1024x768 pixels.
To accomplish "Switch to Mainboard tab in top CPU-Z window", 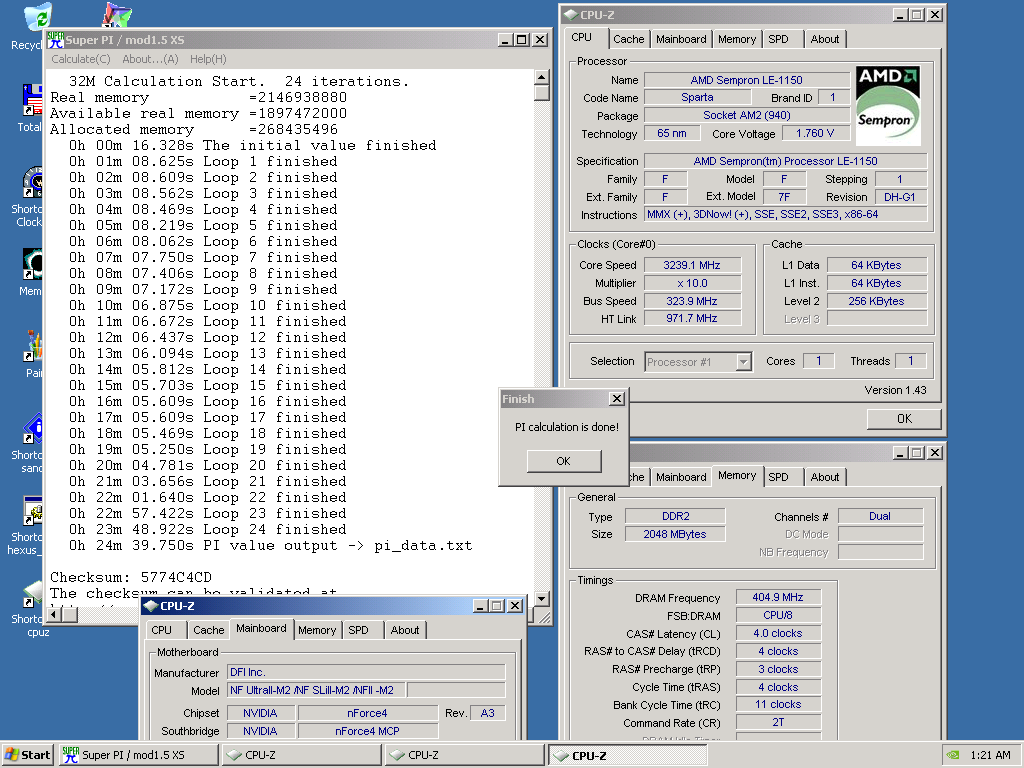I will [681, 39].
